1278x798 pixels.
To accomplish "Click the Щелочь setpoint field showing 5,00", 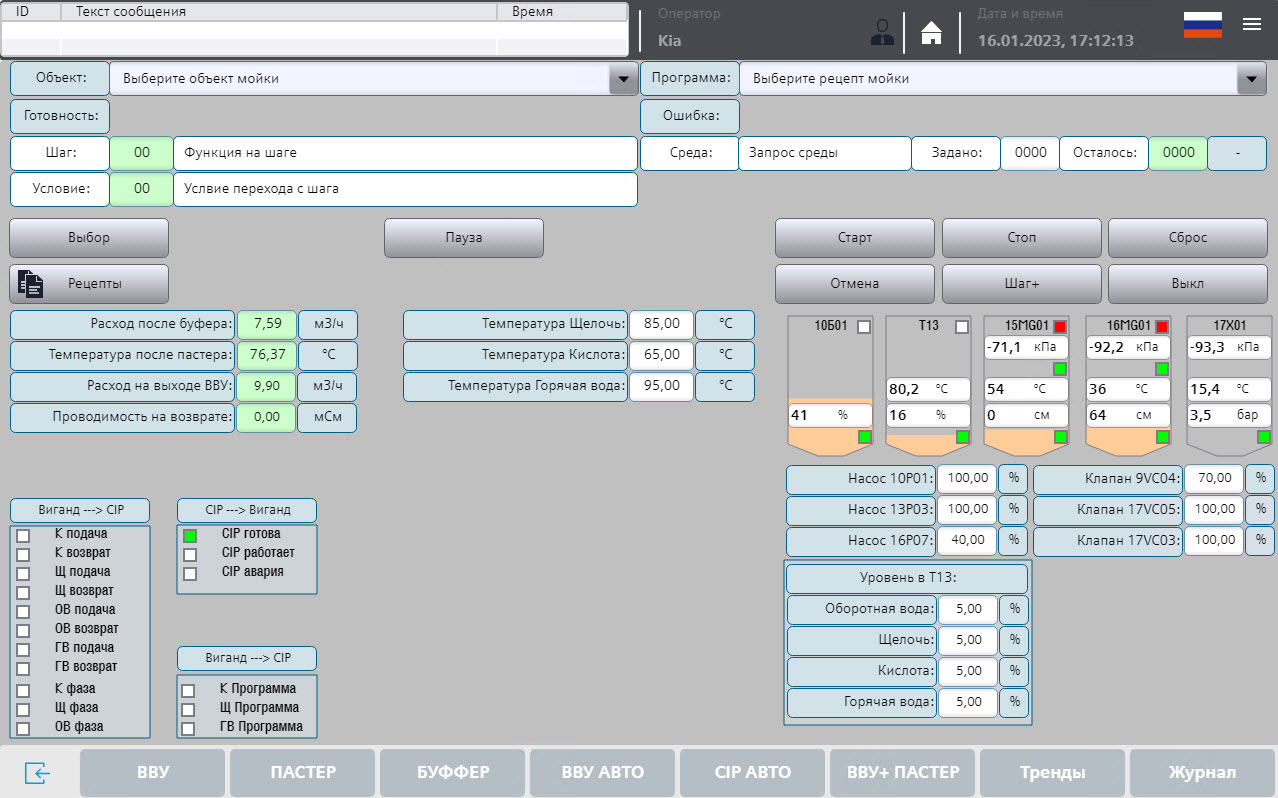I will (x=966, y=640).
